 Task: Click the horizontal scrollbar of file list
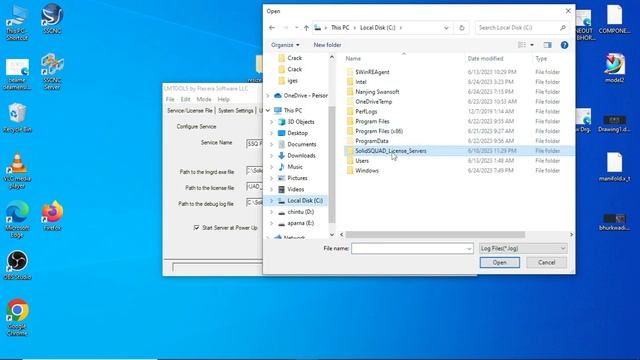pyautogui.click(x=435, y=235)
